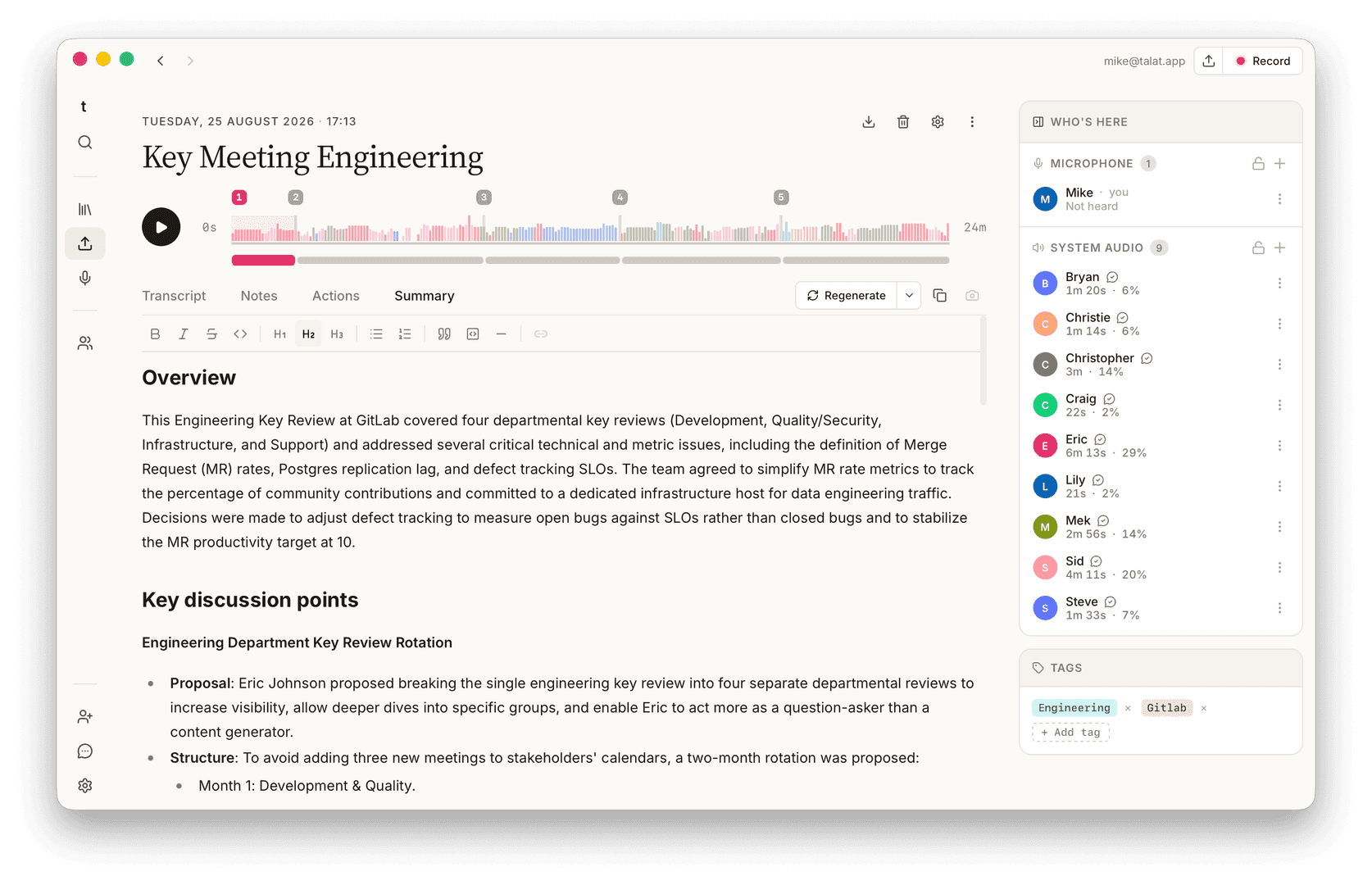
Task: Jump to chapter marker 3
Action: 484,197
